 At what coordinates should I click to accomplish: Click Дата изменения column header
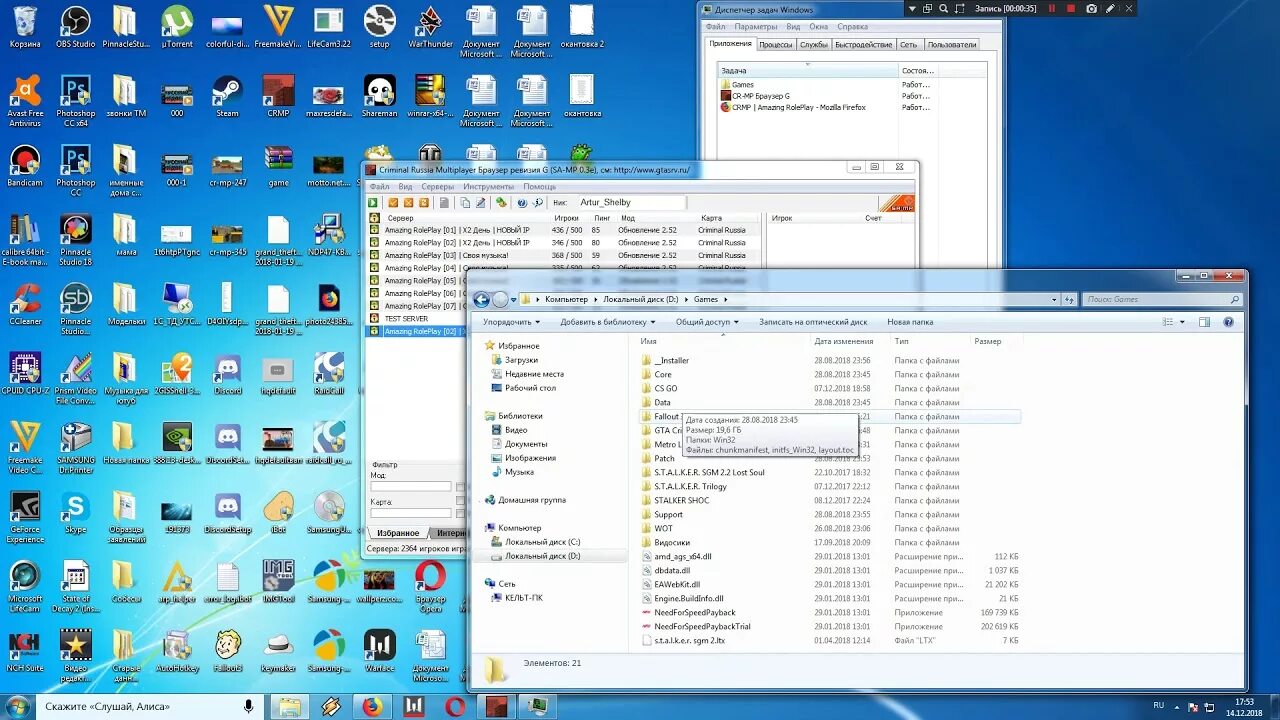[x=850, y=341]
